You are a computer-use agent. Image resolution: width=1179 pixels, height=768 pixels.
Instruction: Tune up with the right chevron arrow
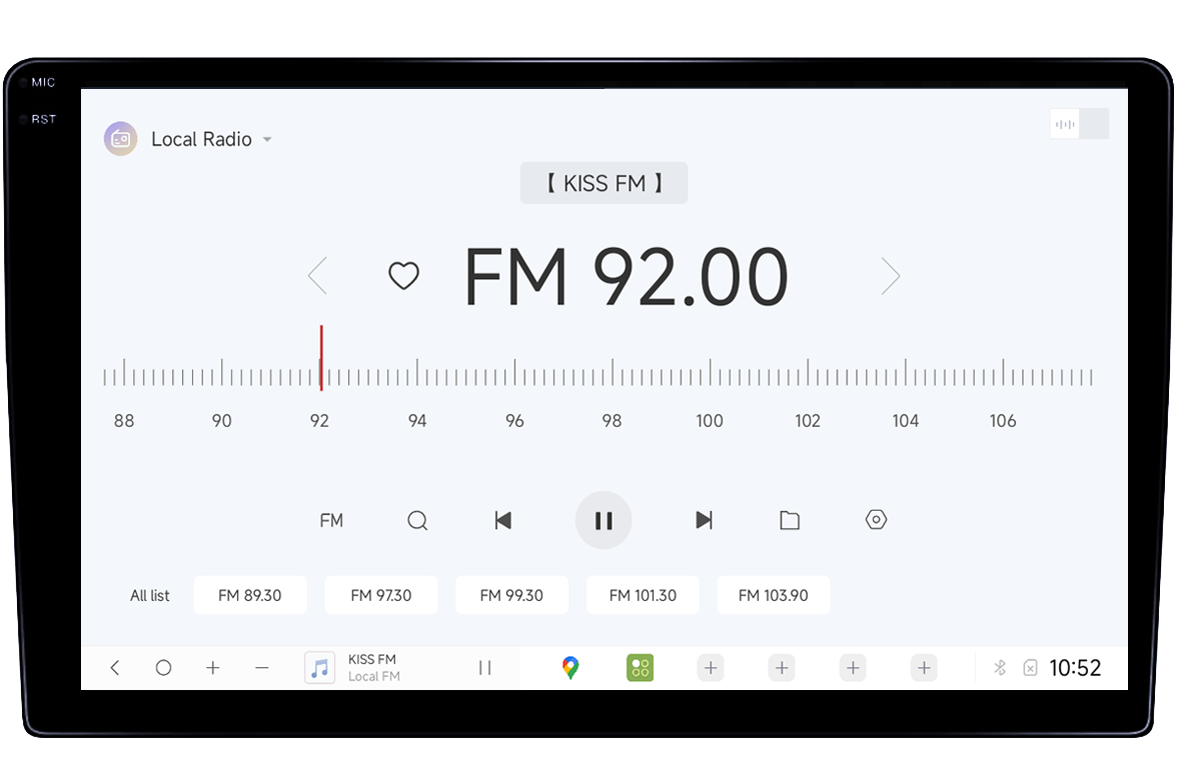pos(890,275)
